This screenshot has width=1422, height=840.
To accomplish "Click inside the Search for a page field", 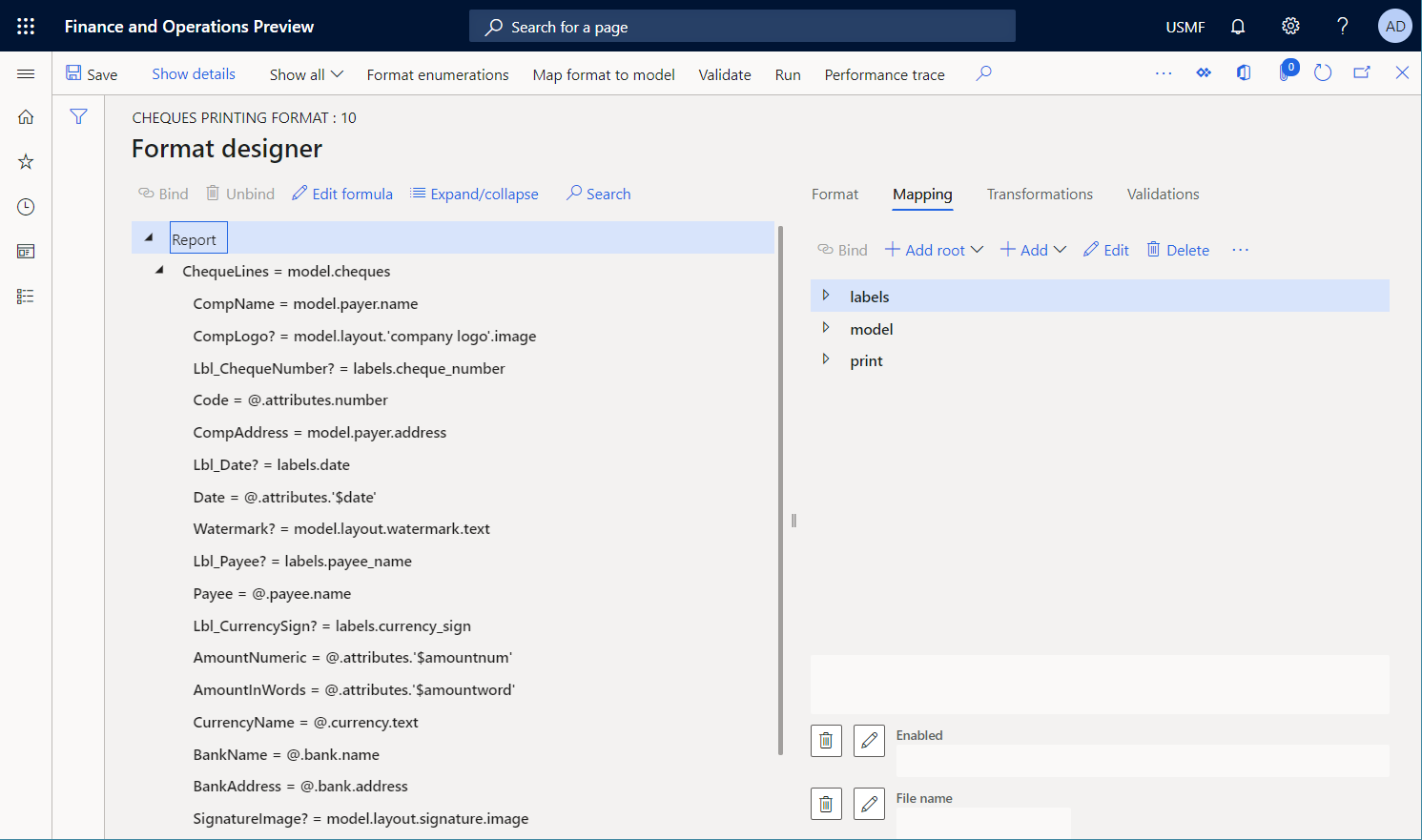I will point(742,26).
